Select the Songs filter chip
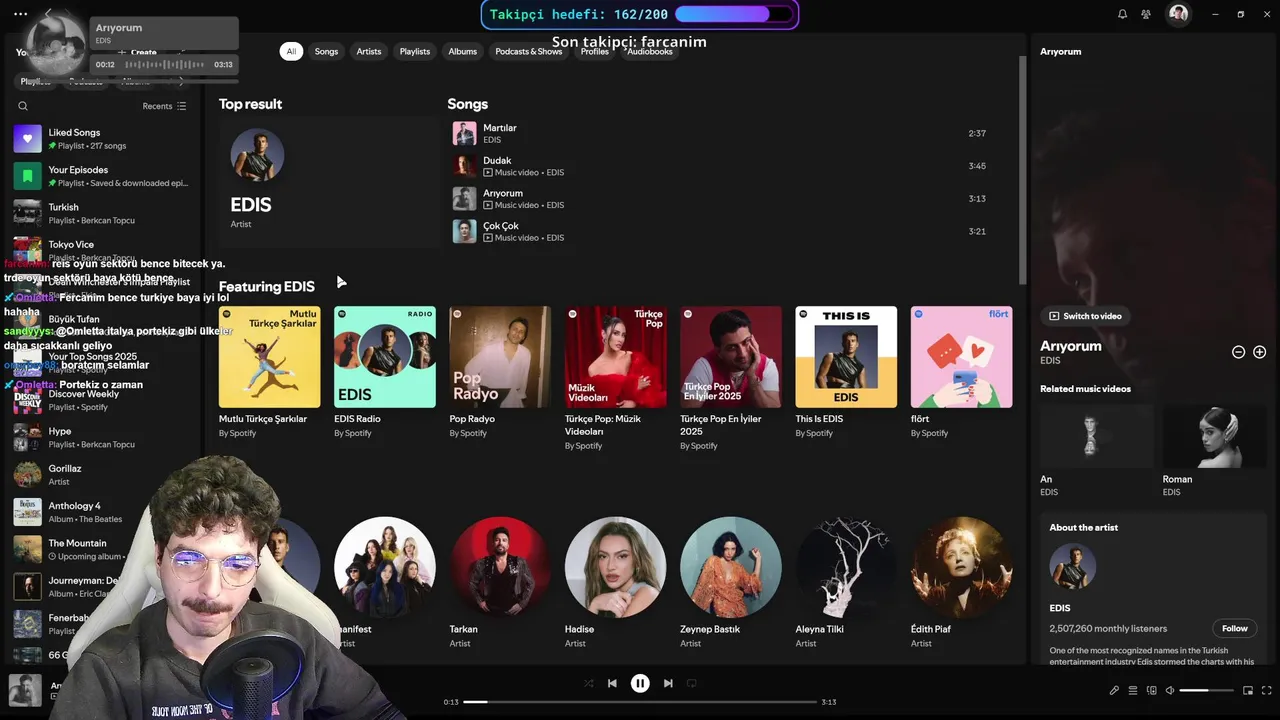The height and width of the screenshot is (720, 1280). click(x=326, y=51)
